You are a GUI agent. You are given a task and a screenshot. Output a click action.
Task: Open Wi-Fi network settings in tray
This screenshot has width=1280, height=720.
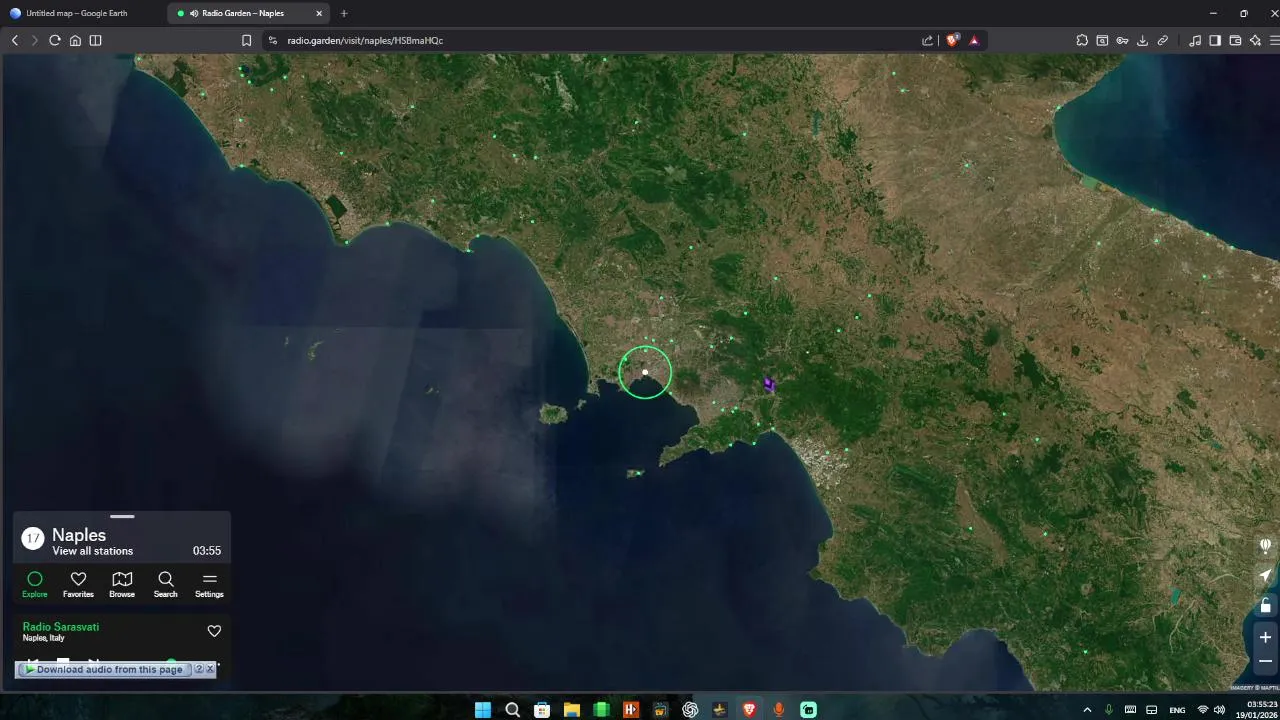pyautogui.click(x=1203, y=710)
